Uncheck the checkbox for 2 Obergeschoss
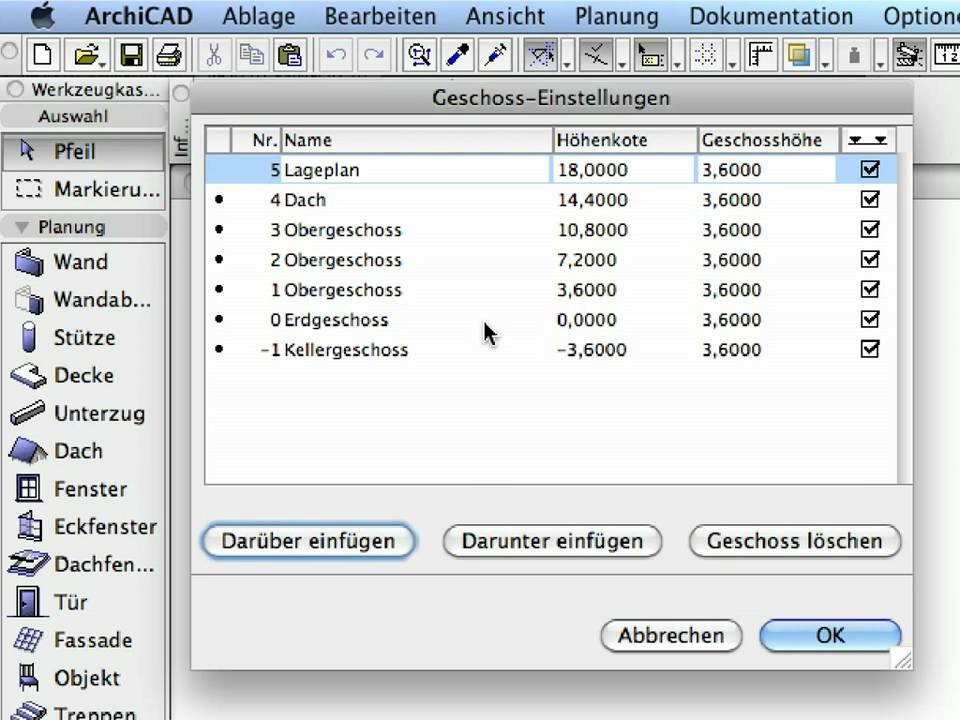Screen dimensions: 960x720 click(870, 259)
